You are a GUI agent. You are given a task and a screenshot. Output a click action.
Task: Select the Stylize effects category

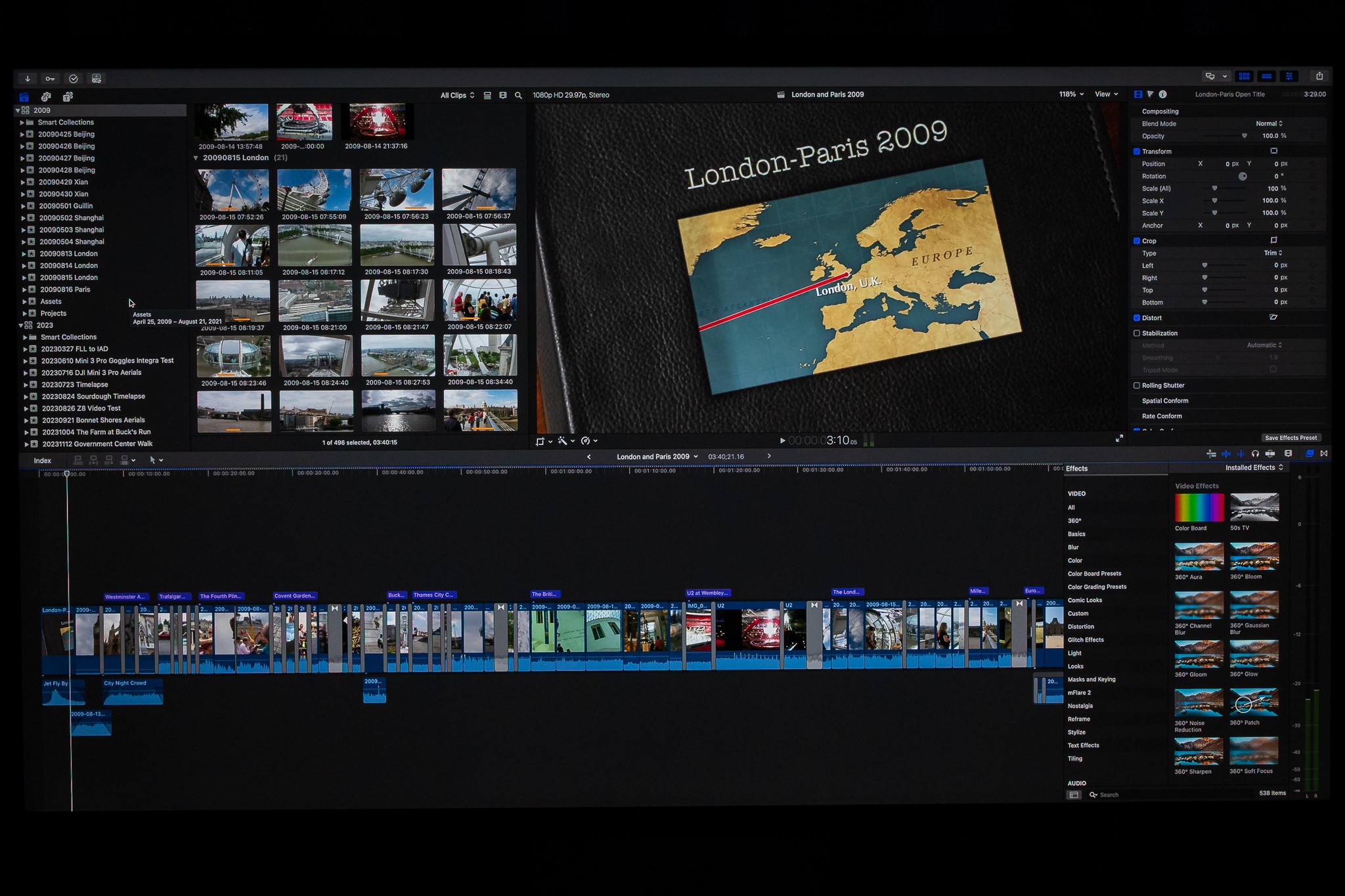click(1076, 733)
